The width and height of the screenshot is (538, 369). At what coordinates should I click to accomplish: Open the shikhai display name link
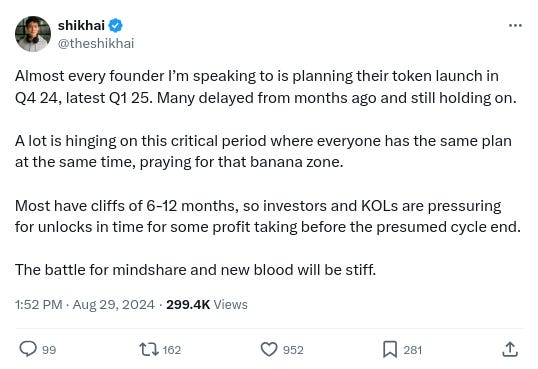pos(81,25)
